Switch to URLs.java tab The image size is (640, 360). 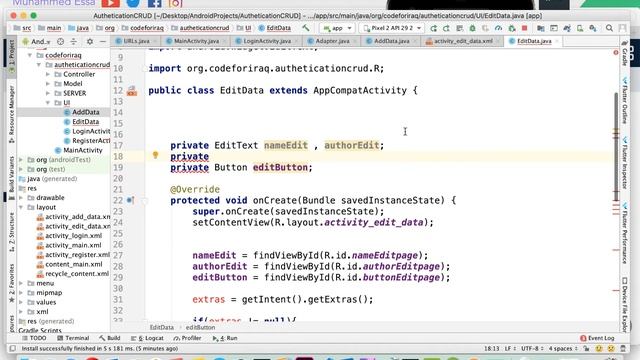136,41
